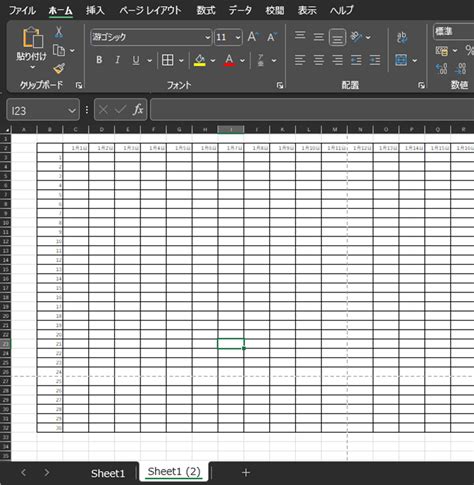The width and height of the screenshot is (474, 485).
Task: Open the Alignment group dialog launcher
Action: coord(421,86)
